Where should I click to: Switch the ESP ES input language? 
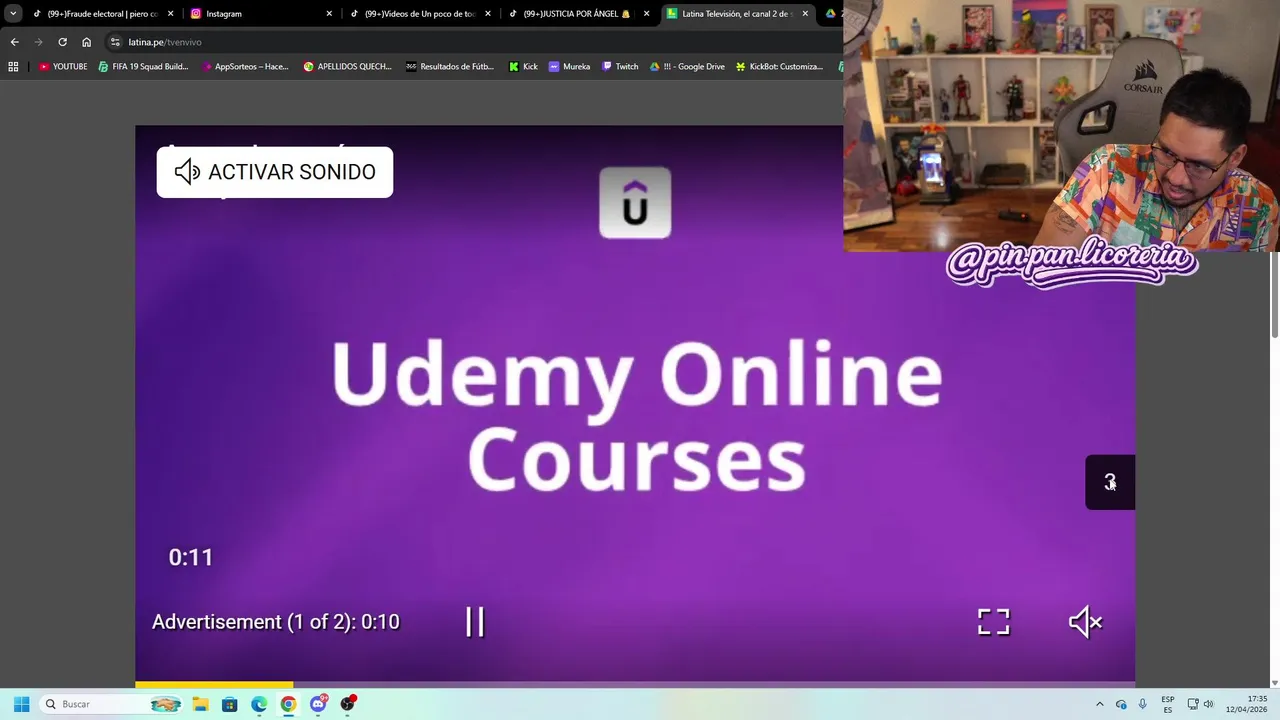pyautogui.click(x=1168, y=704)
